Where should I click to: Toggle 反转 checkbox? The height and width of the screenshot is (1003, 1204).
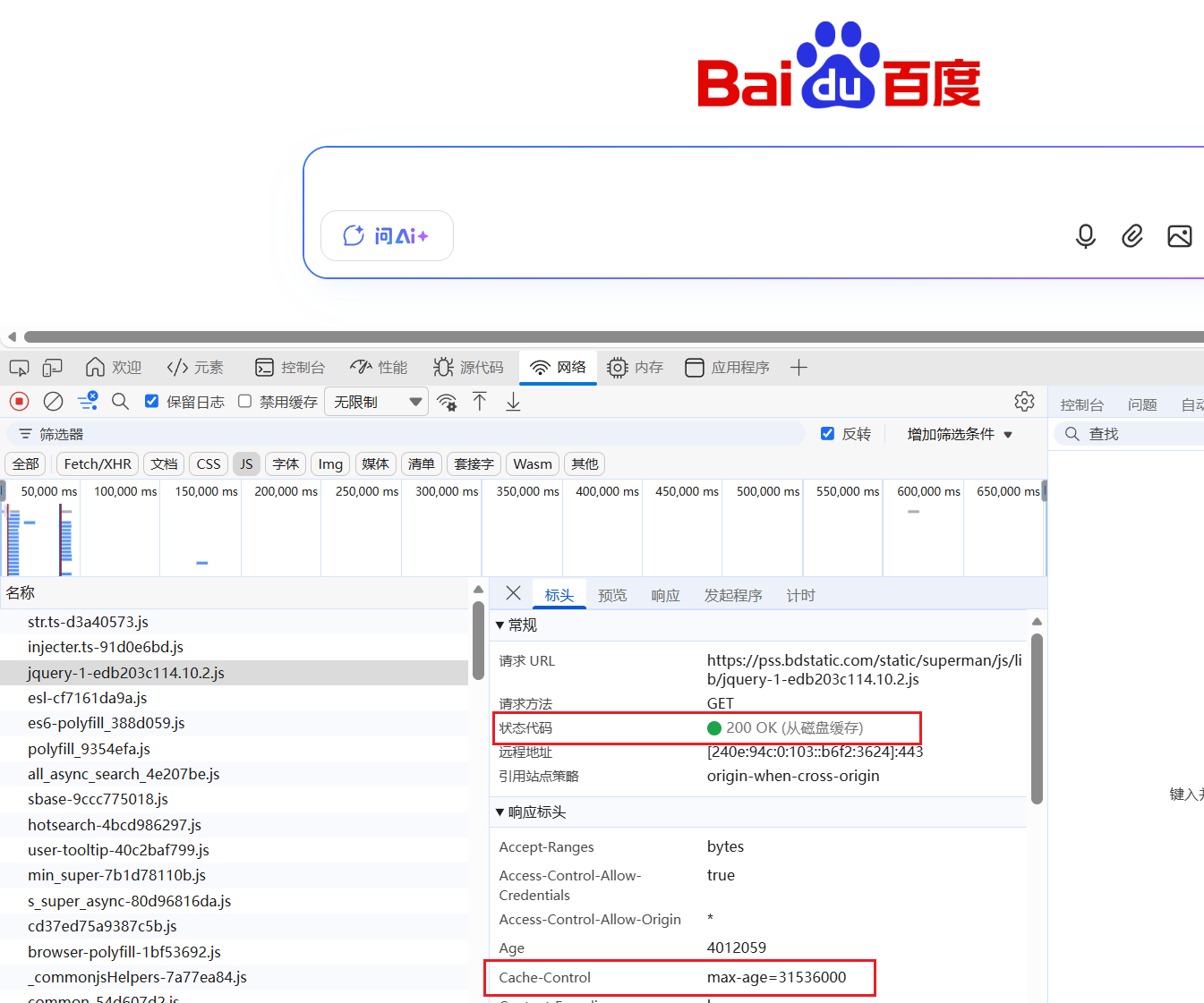[827, 434]
